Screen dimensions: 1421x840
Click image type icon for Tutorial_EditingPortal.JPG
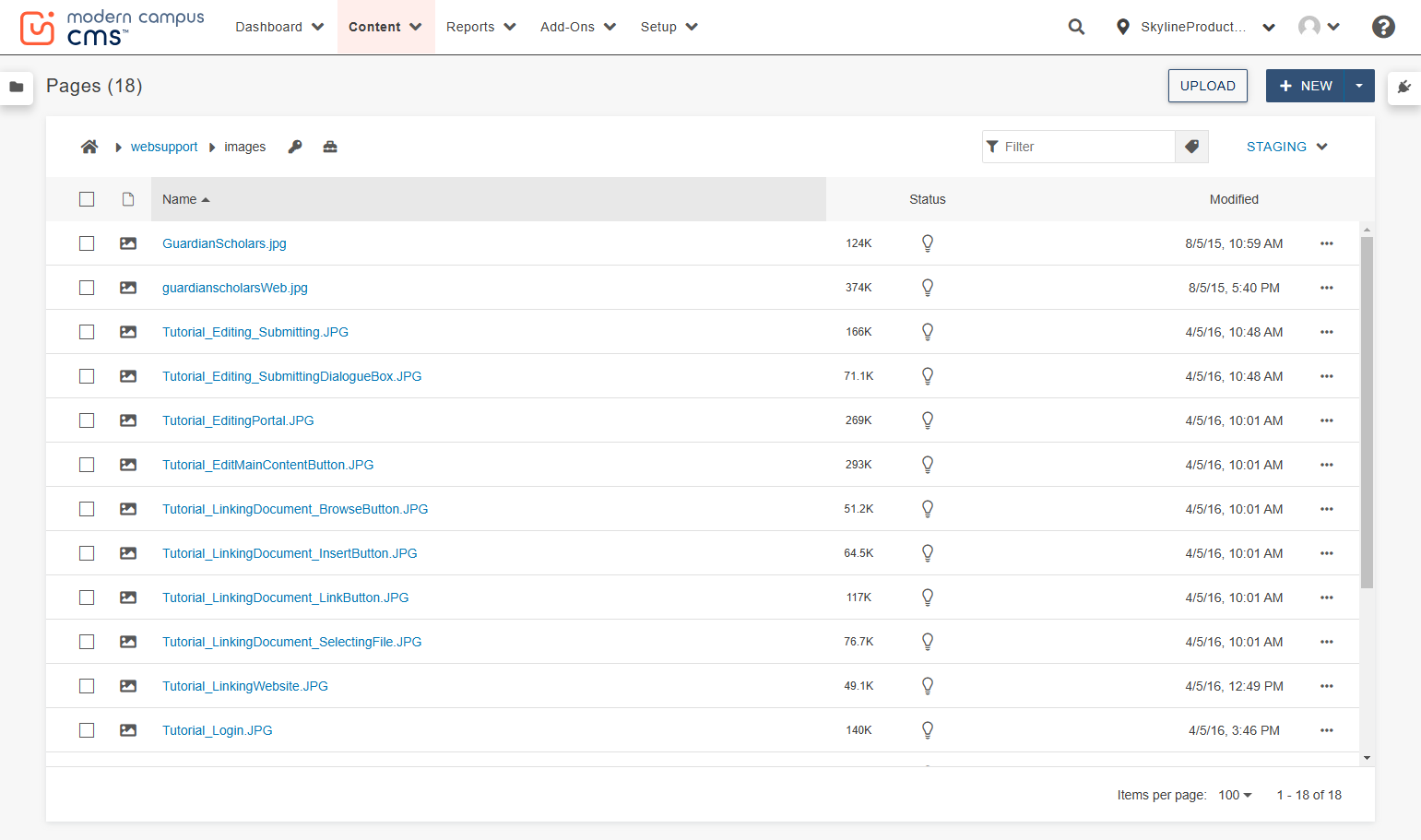128,420
